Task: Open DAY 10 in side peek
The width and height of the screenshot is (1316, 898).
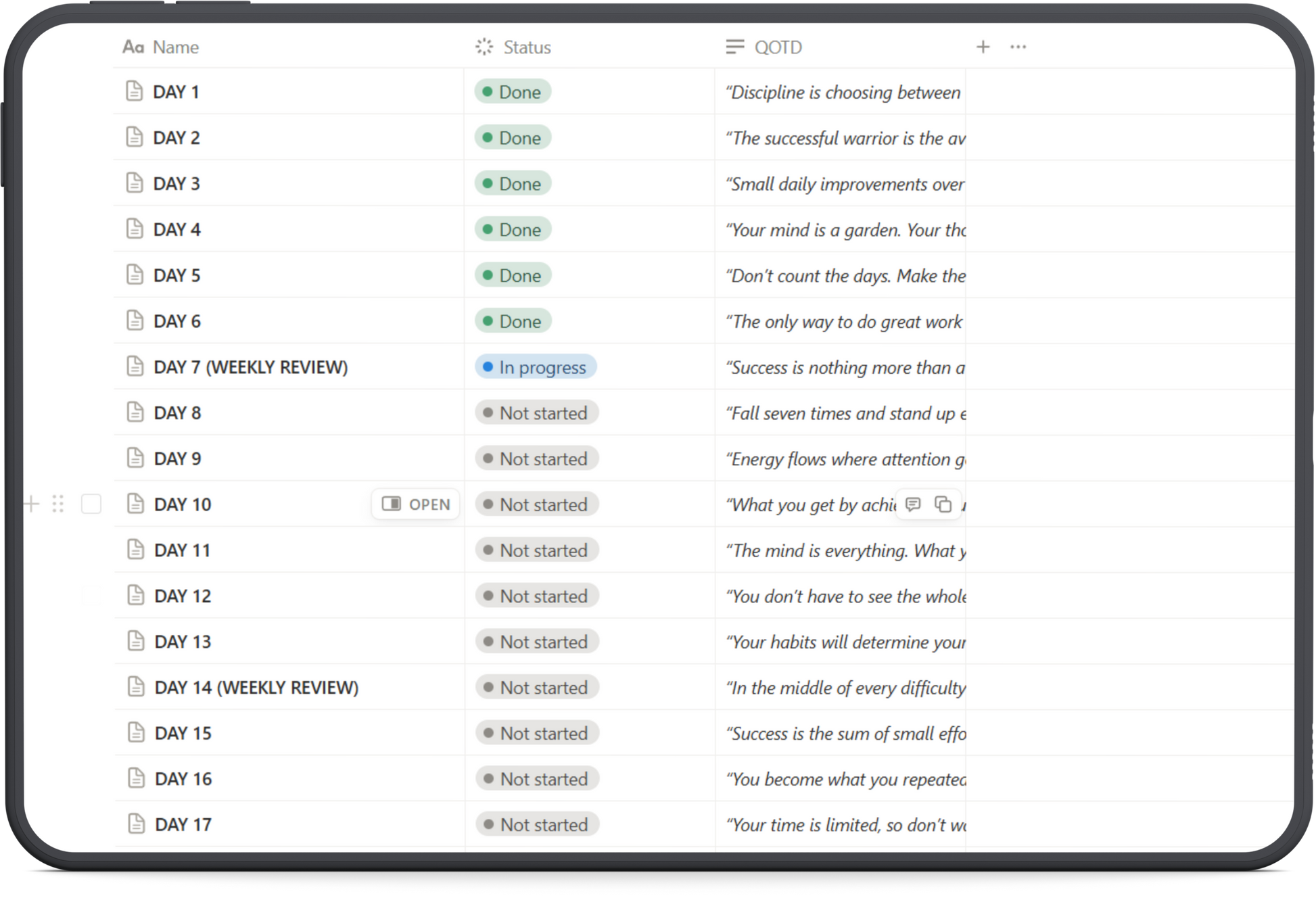Action: pyautogui.click(x=416, y=504)
